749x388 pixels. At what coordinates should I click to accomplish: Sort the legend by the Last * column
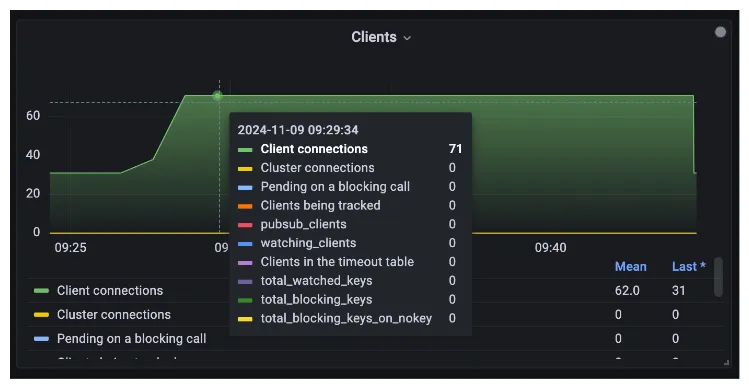[x=688, y=267]
